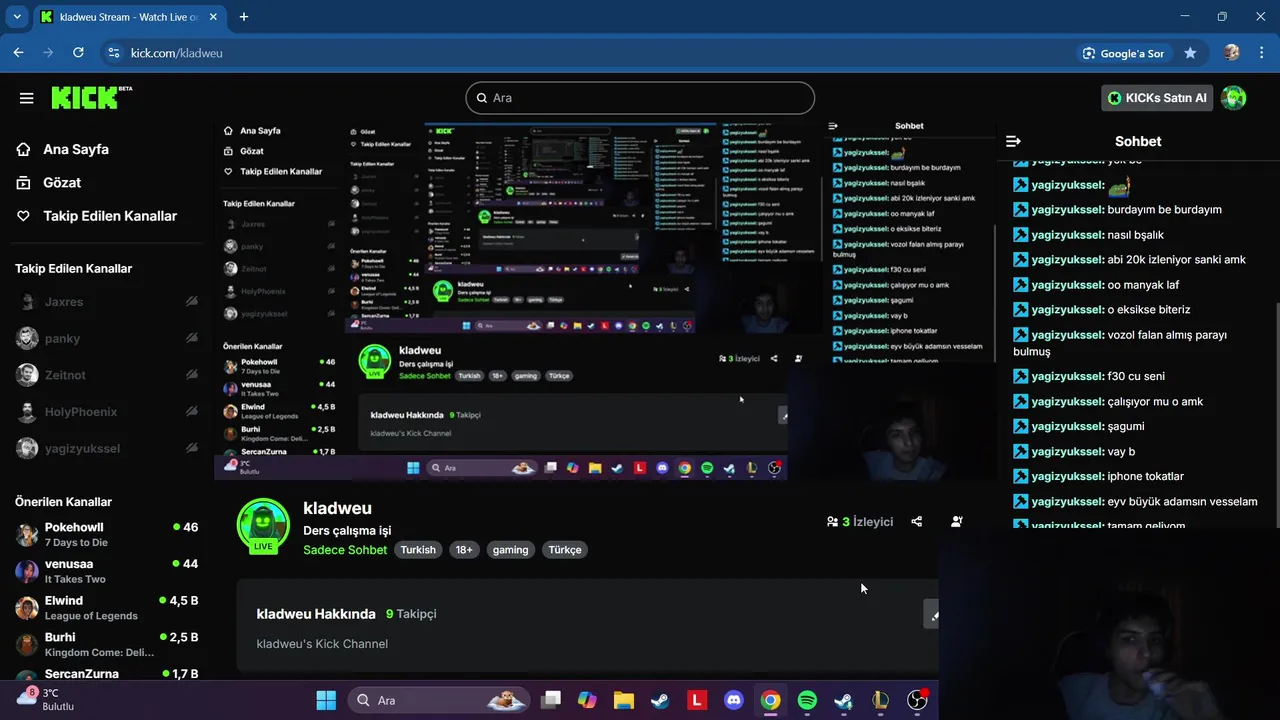Open followed channel yagizyukssel in sidebar
The width and height of the screenshot is (1280, 720).
point(82,448)
